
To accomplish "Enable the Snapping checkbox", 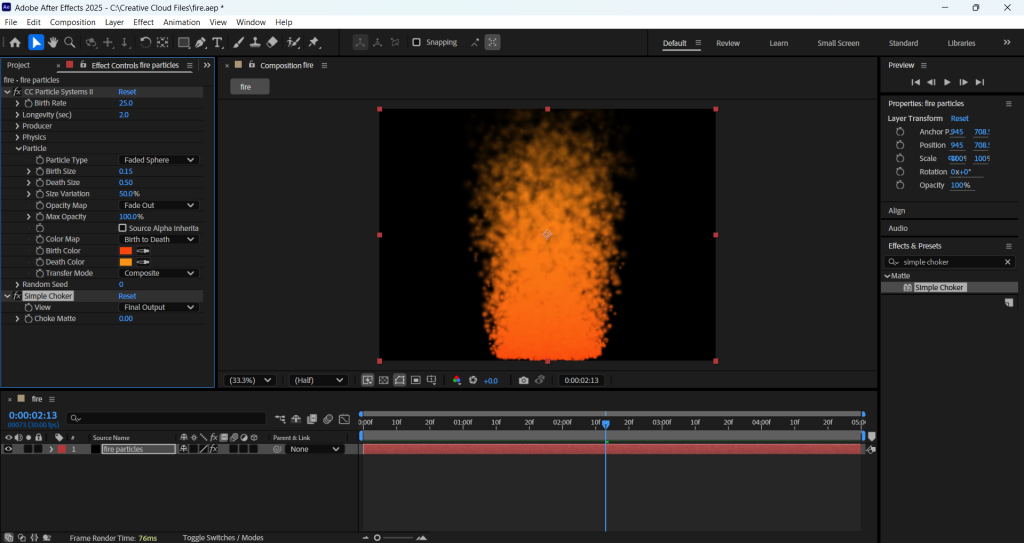I will 417,43.
